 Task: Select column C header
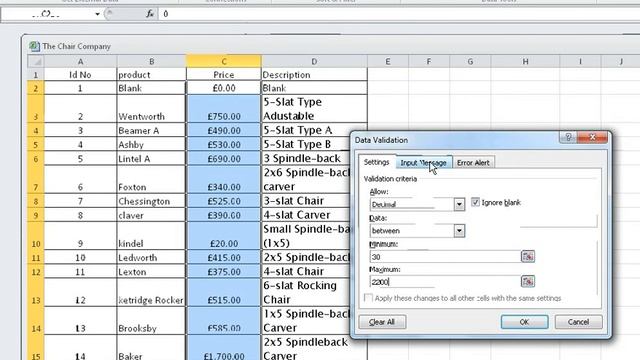pos(224,61)
